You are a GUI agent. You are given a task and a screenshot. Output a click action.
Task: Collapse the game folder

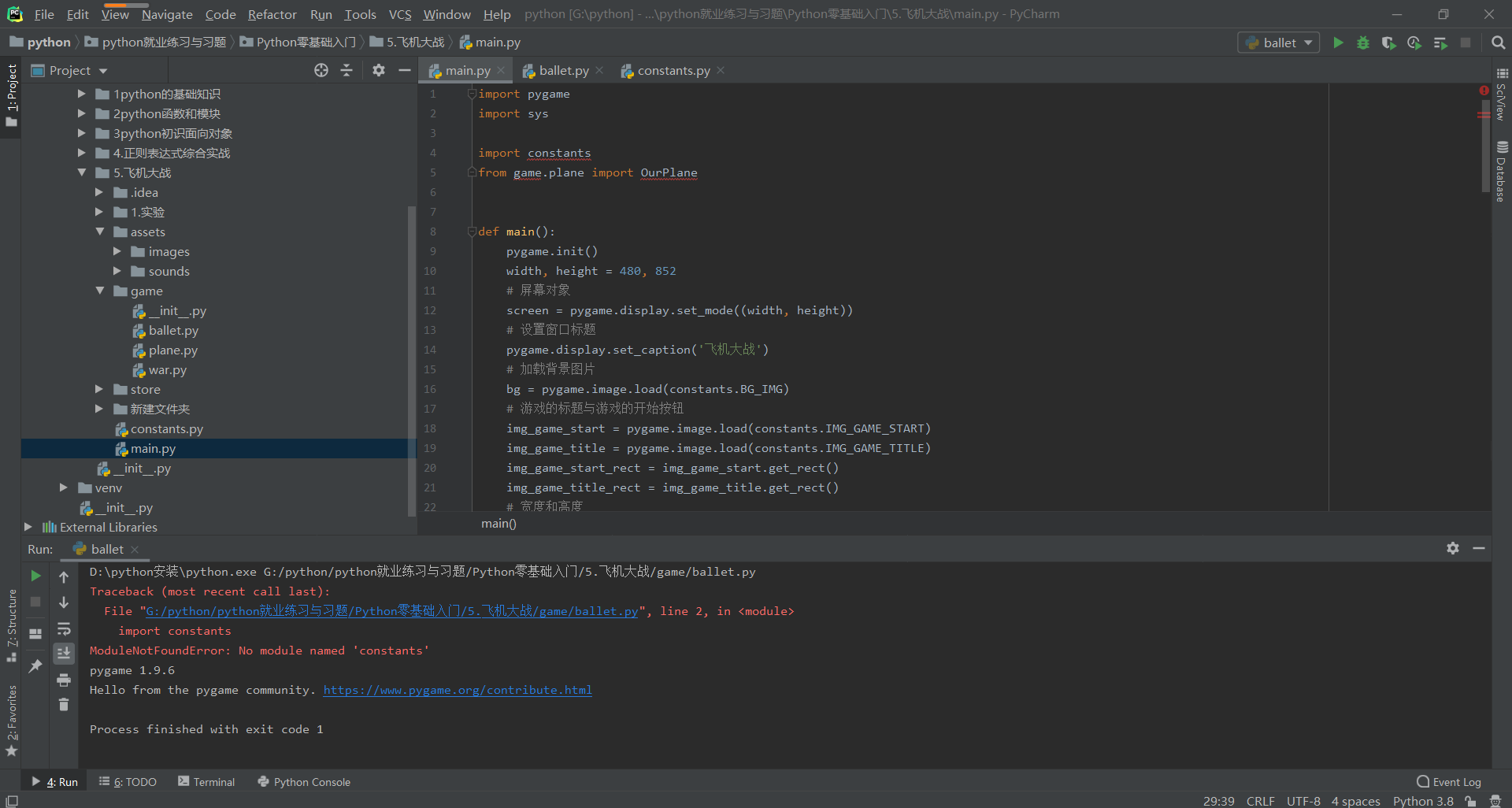click(x=100, y=291)
